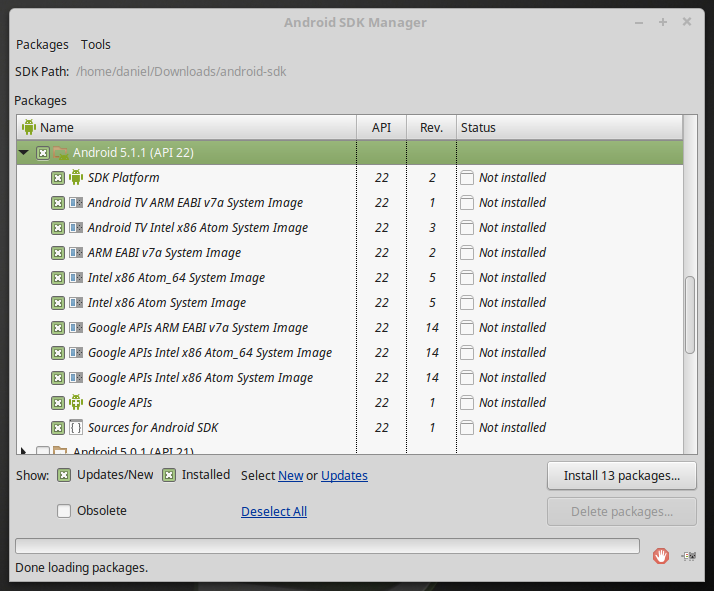Select the Google APIs ARM EABI v7a System Image row
The width and height of the screenshot is (714, 591).
tap(350, 327)
